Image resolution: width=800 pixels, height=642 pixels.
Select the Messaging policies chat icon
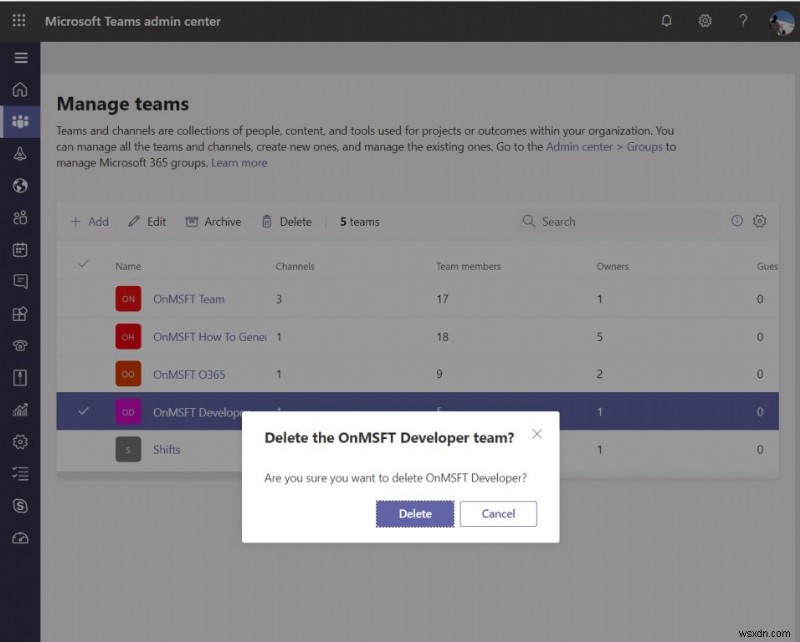coord(21,281)
